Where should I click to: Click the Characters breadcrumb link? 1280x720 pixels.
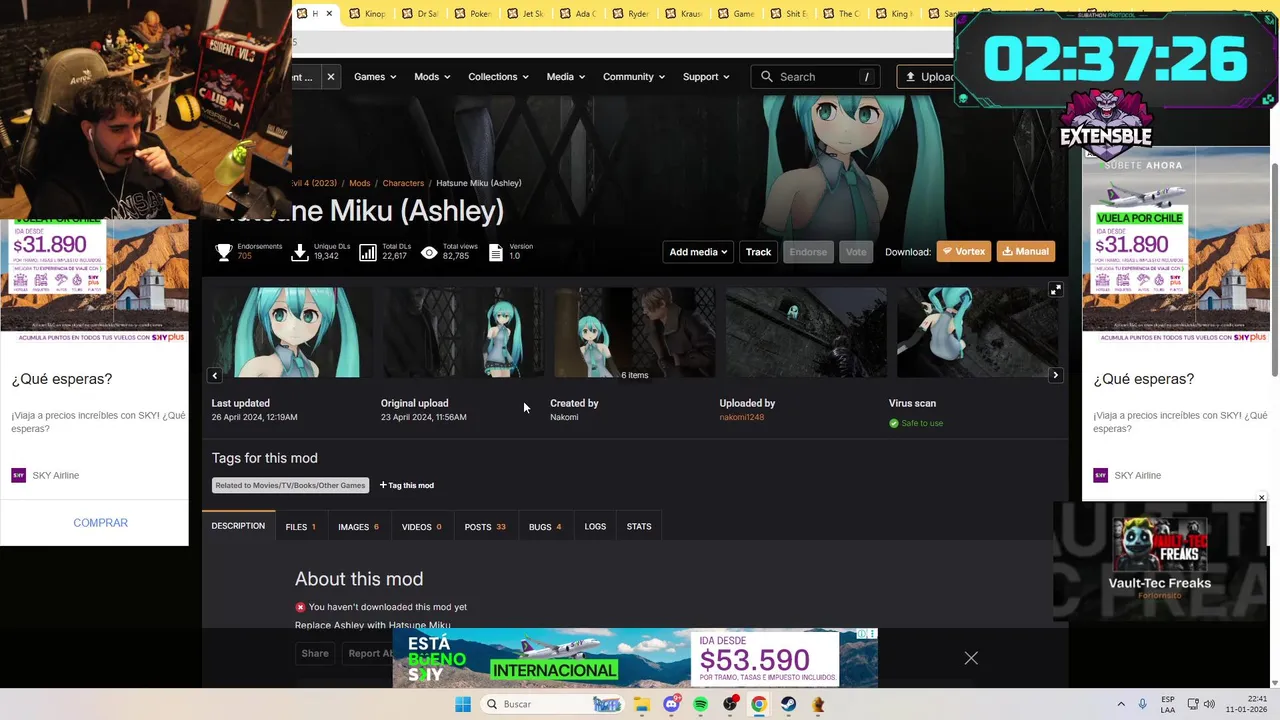(403, 183)
